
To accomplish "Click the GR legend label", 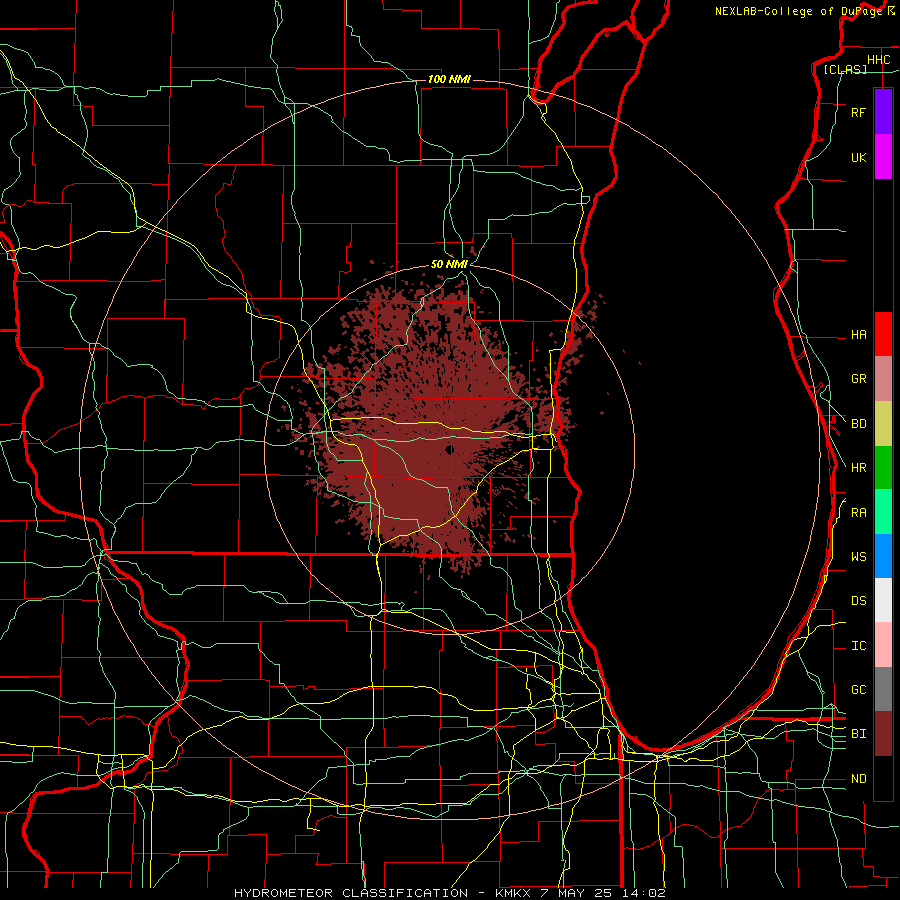I will [858, 379].
